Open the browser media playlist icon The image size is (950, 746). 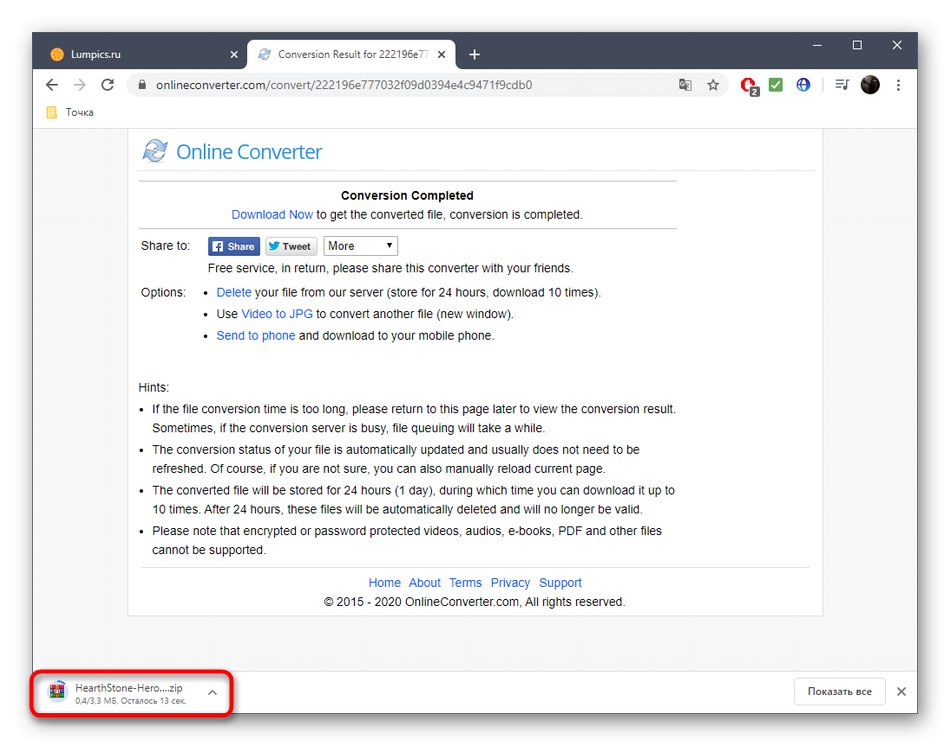pos(841,85)
